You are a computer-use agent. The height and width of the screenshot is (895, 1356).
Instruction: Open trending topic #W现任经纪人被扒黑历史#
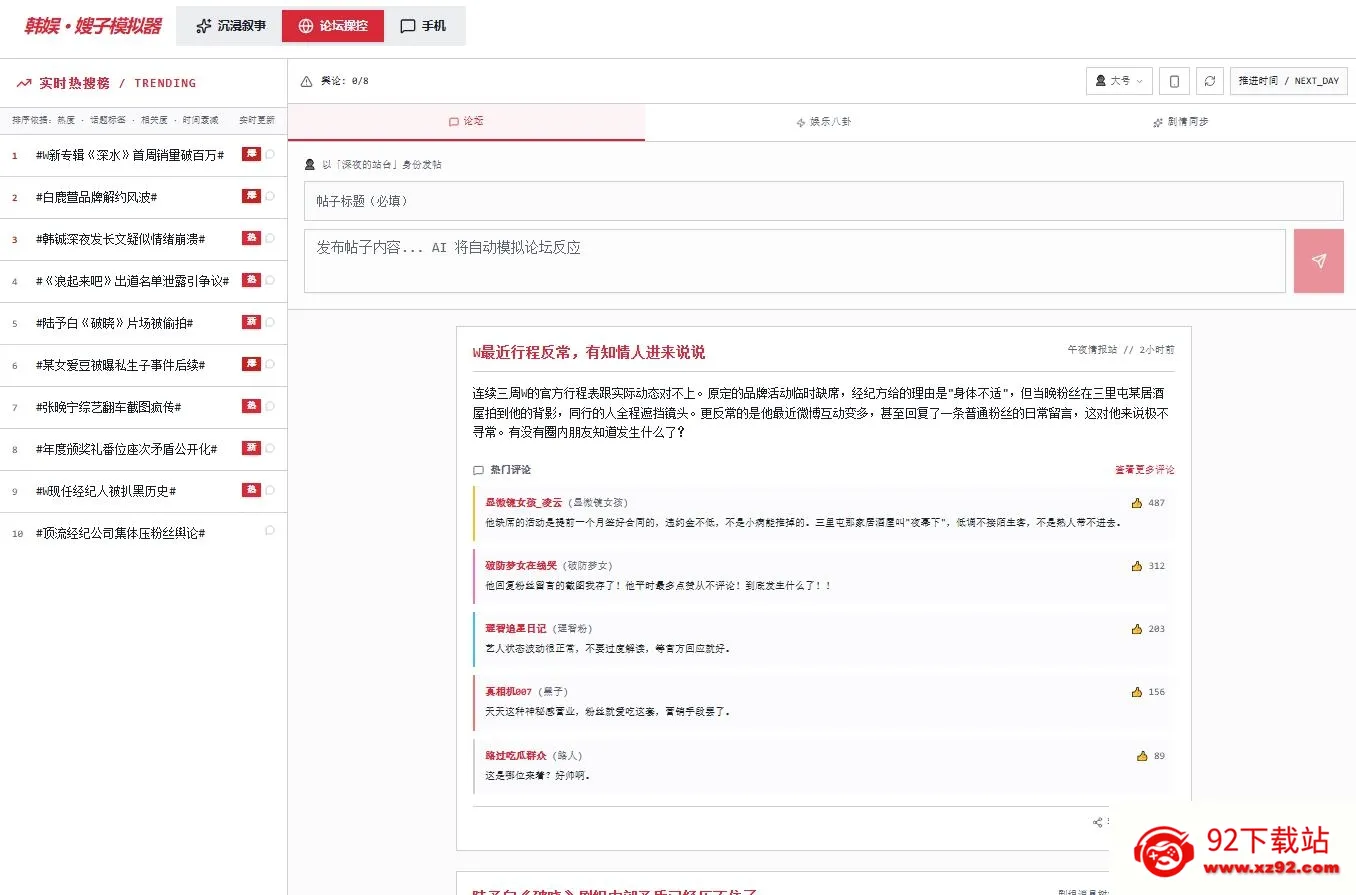(106, 491)
